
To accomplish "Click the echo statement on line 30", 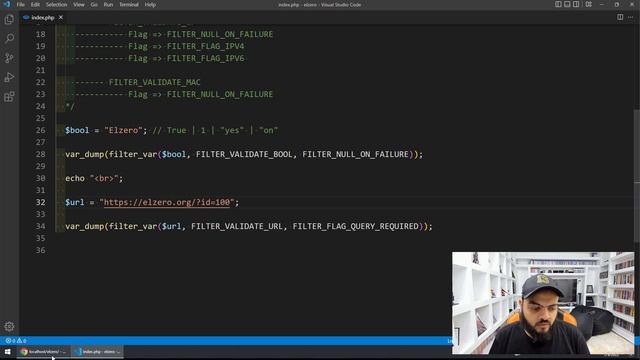I will coord(75,178).
